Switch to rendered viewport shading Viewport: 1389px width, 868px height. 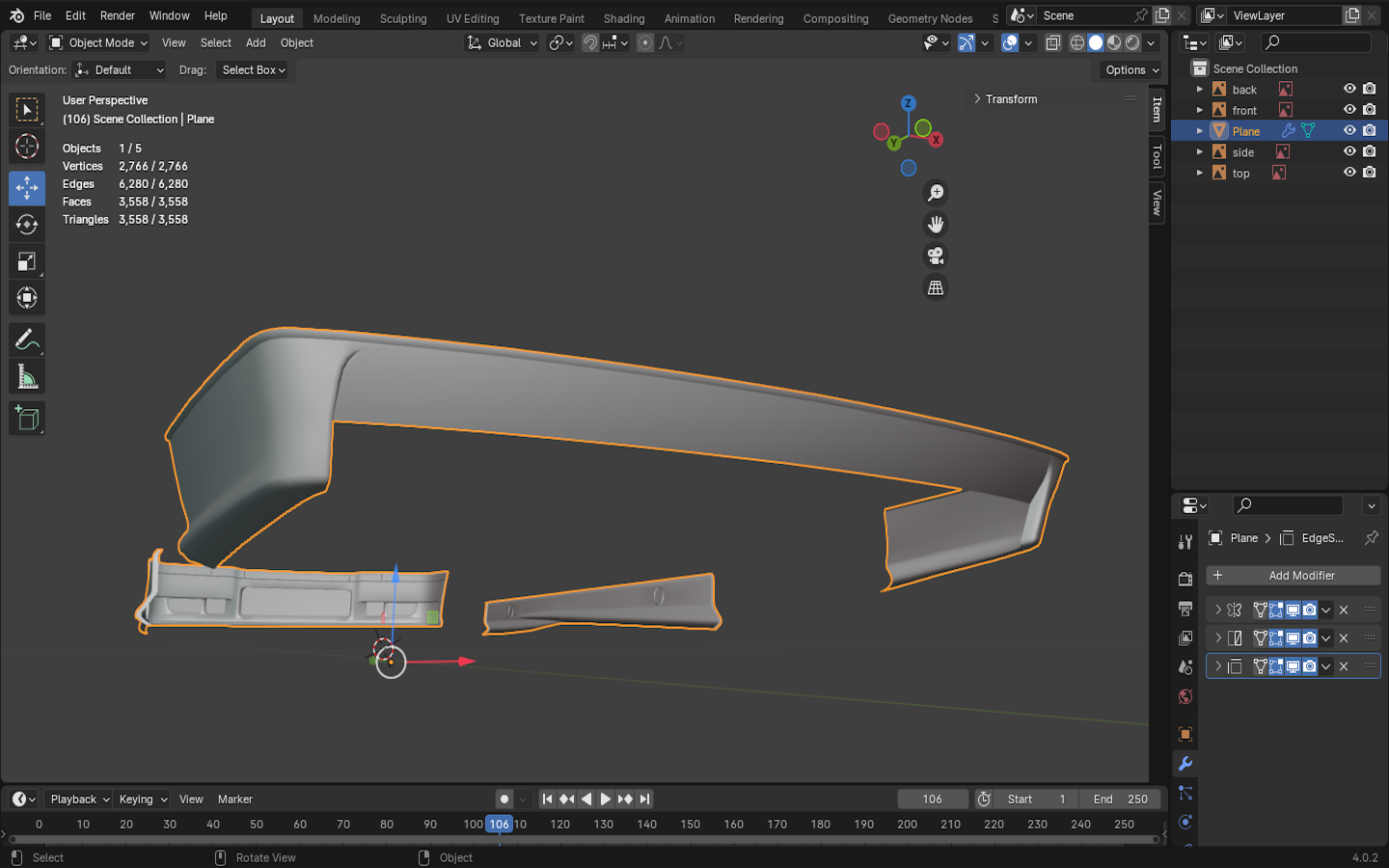pos(1132,42)
